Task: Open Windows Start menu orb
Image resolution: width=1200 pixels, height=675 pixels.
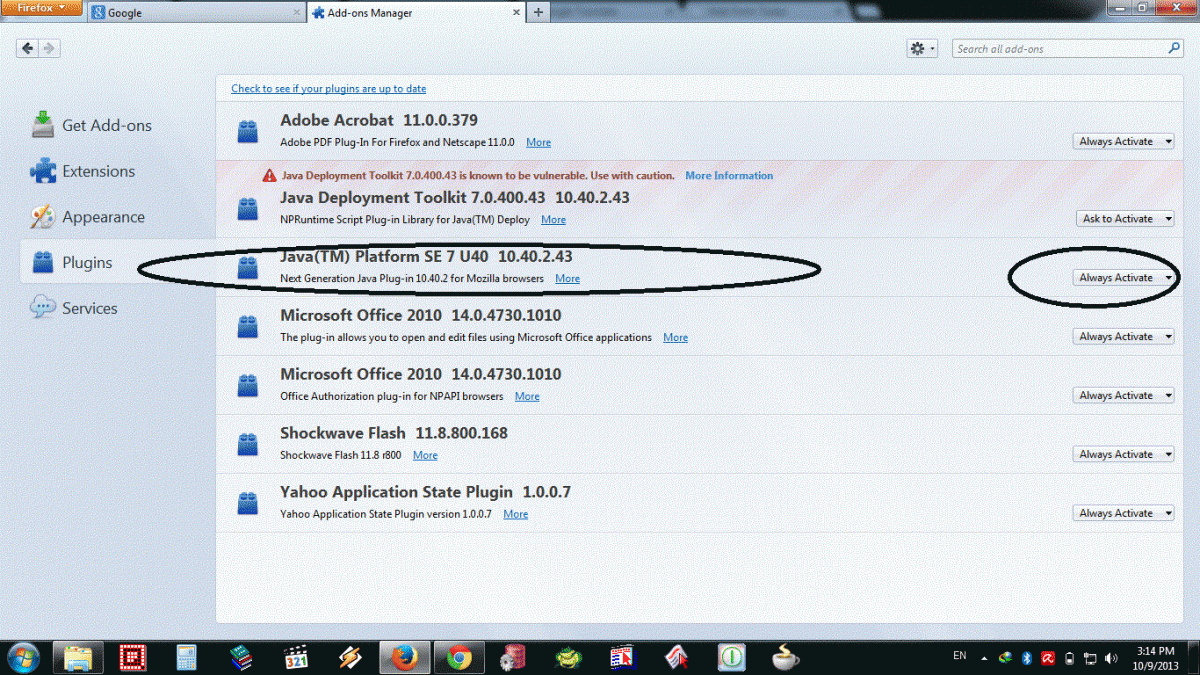Action: (23, 657)
